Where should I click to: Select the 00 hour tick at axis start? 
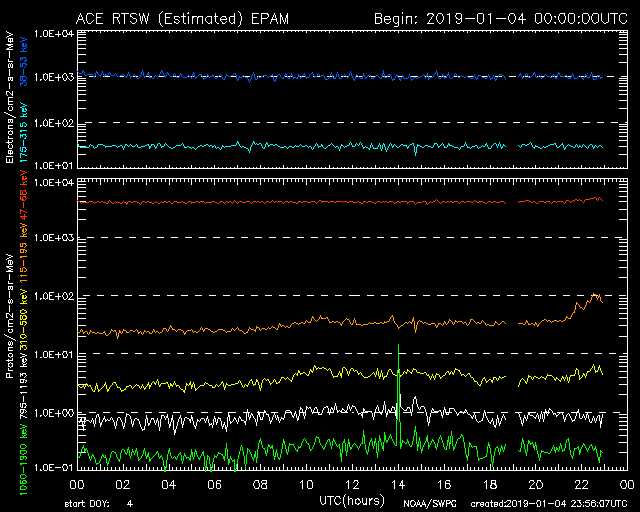coord(77,483)
